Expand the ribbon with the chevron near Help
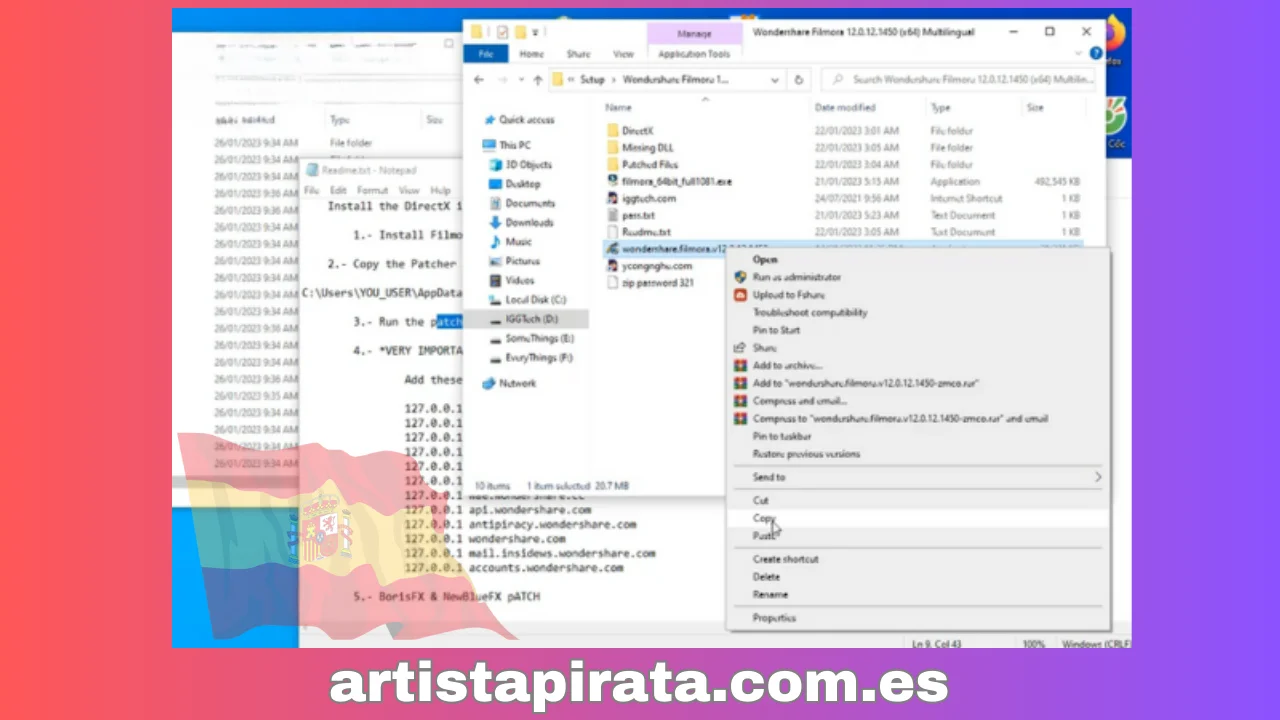1280x720 pixels. [x=1080, y=53]
